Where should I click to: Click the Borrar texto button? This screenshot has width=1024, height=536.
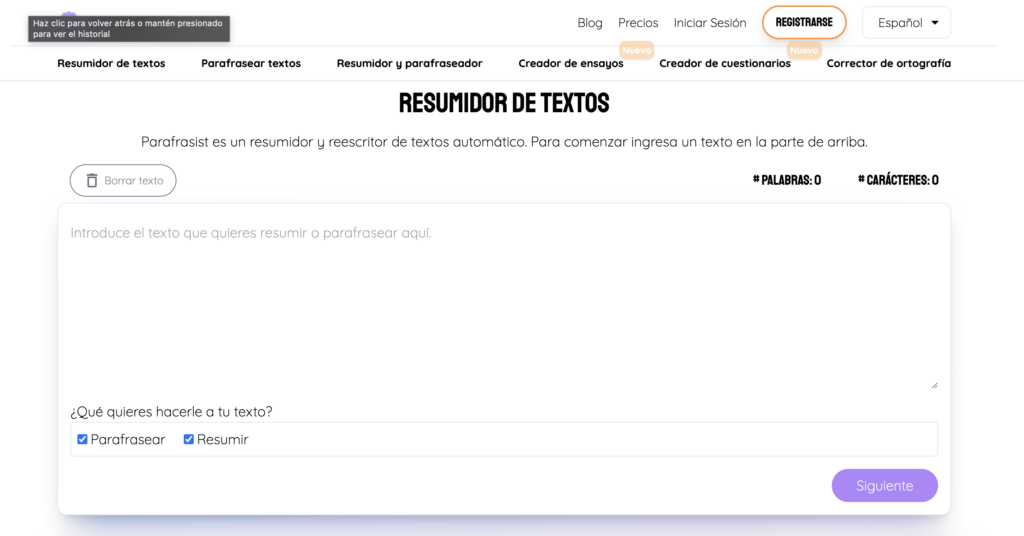(x=123, y=181)
